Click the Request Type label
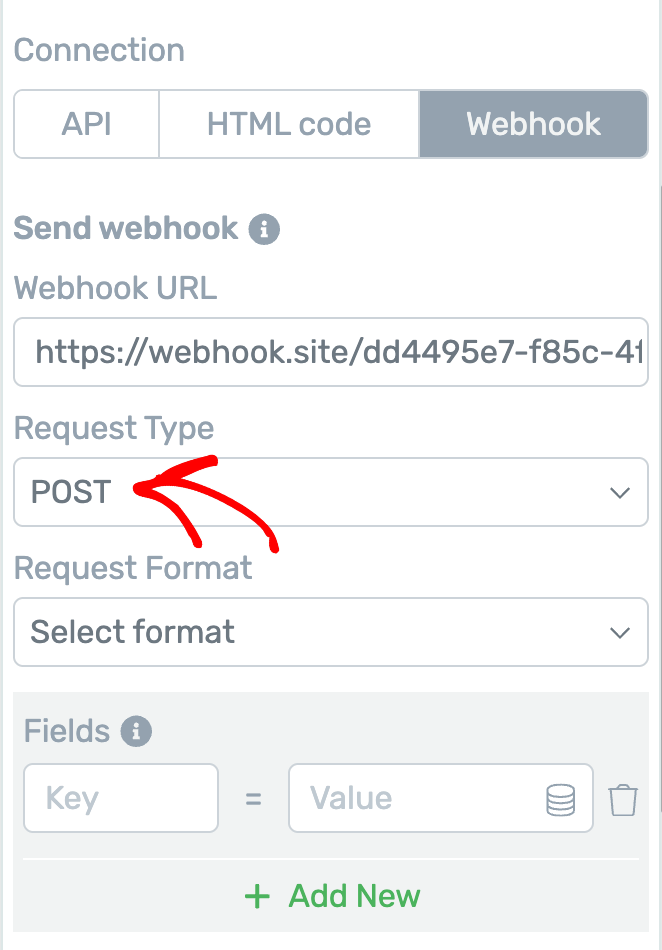 [114, 428]
